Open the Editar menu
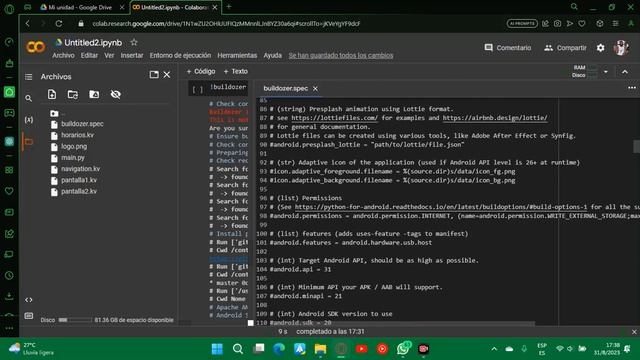 89,56
